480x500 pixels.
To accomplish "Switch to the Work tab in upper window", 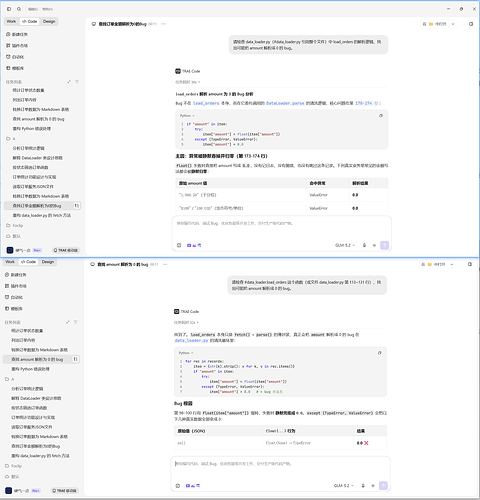I will [x=11, y=21].
